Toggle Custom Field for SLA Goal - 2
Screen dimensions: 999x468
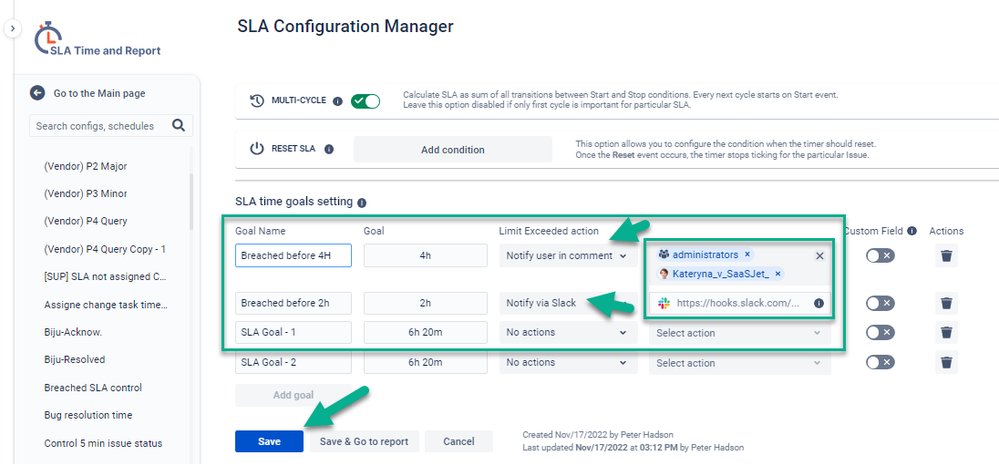[x=880, y=362]
